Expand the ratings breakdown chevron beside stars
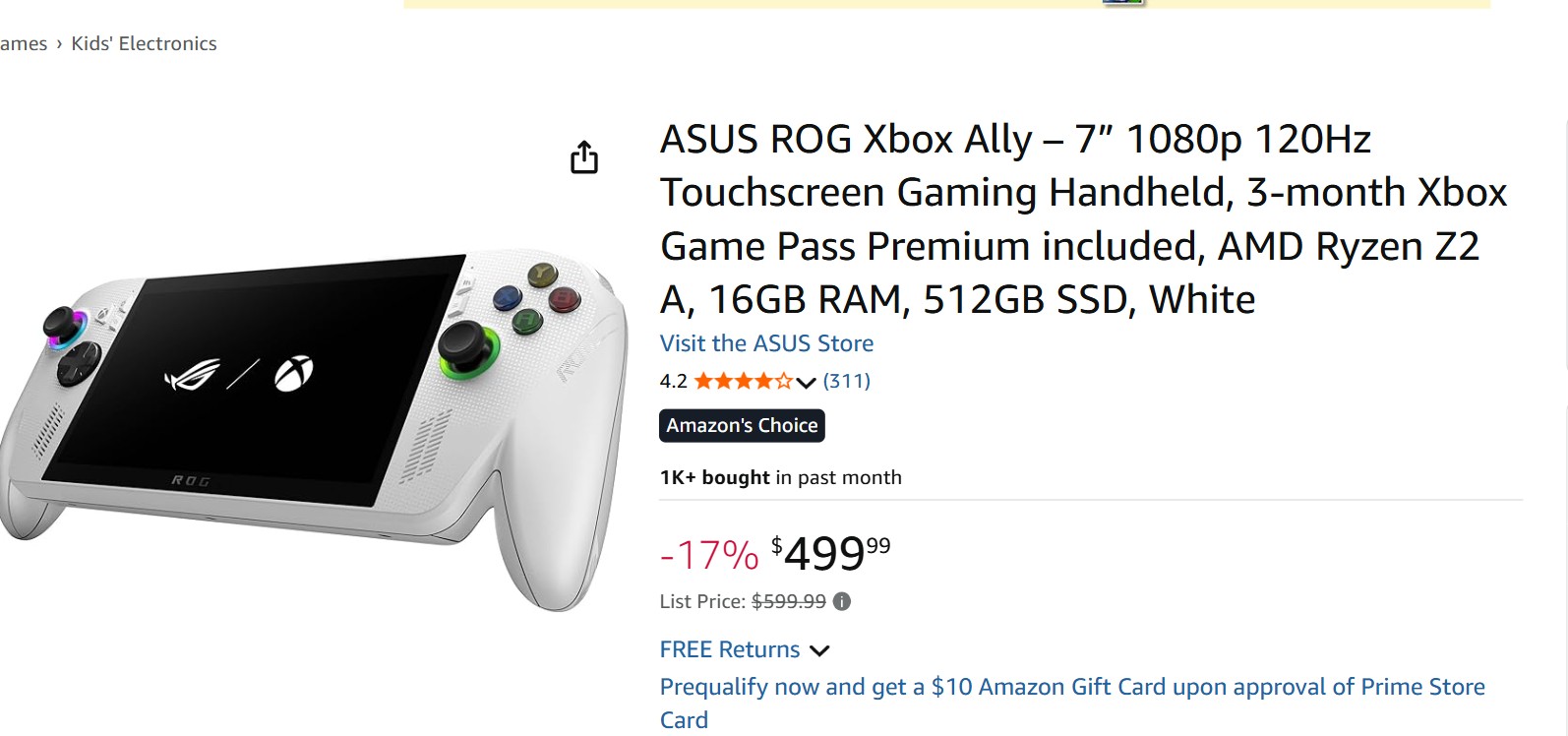The width and height of the screenshot is (1568, 736). pyautogui.click(x=806, y=383)
